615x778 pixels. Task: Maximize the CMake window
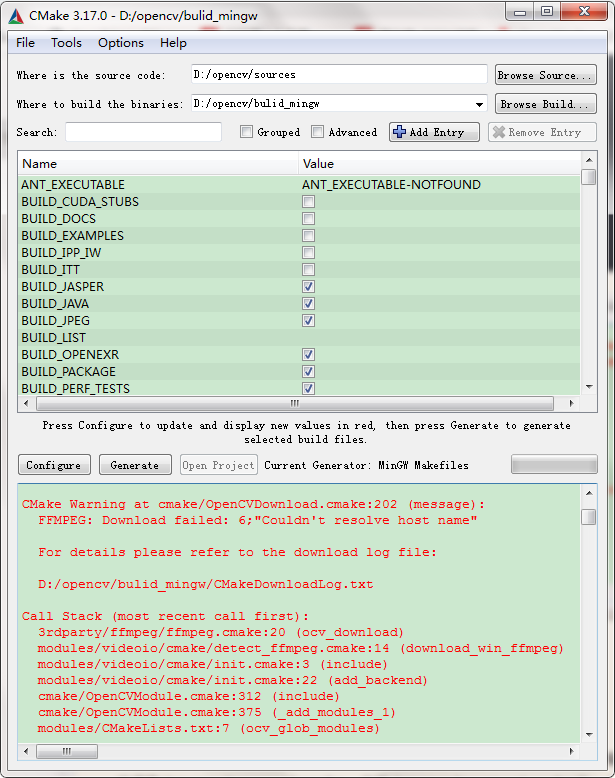(x=547, y=11)
